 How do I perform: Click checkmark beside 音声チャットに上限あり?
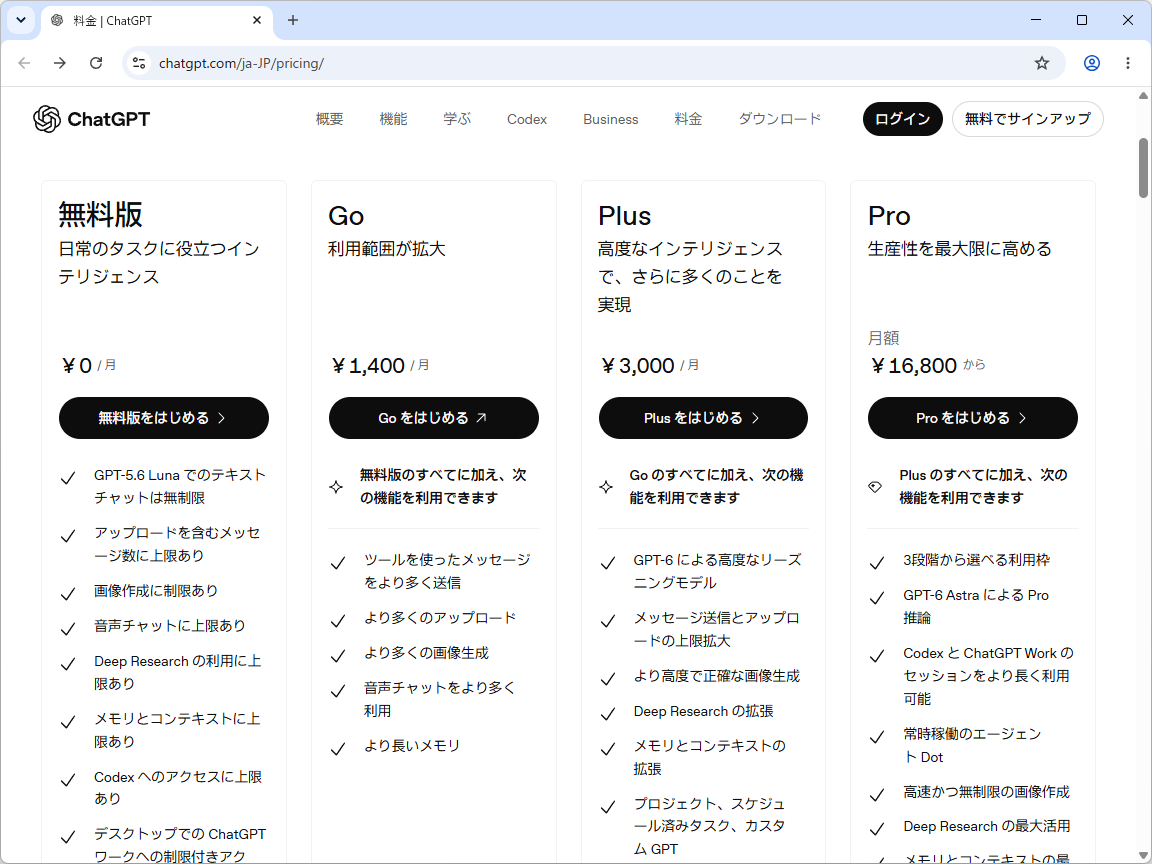click(68, 629)
